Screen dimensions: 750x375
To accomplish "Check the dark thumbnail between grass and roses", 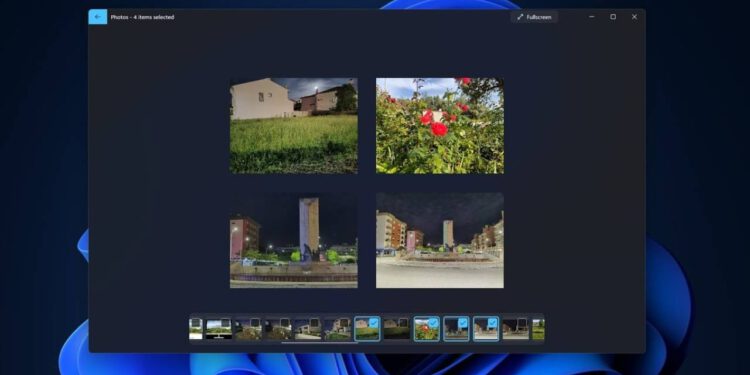I will click(403, 323).
